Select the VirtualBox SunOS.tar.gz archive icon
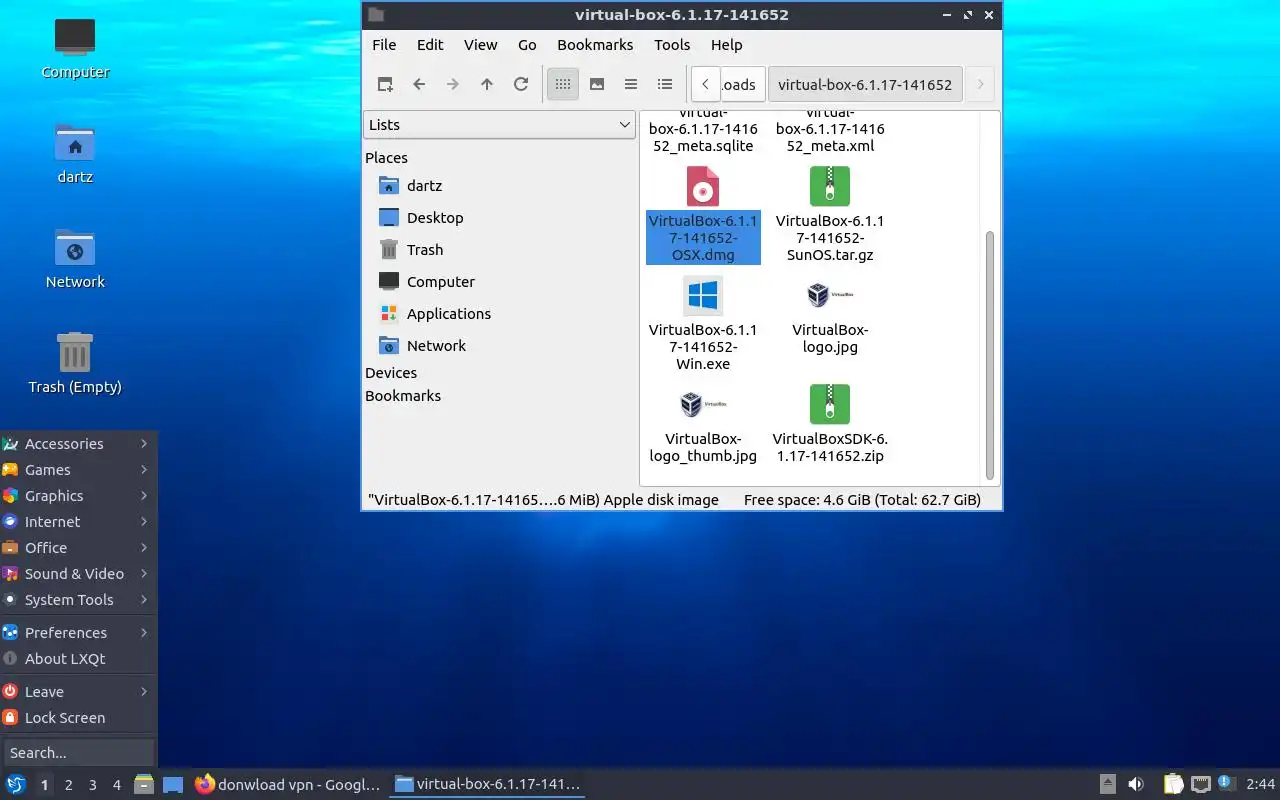 pos(830,187)
